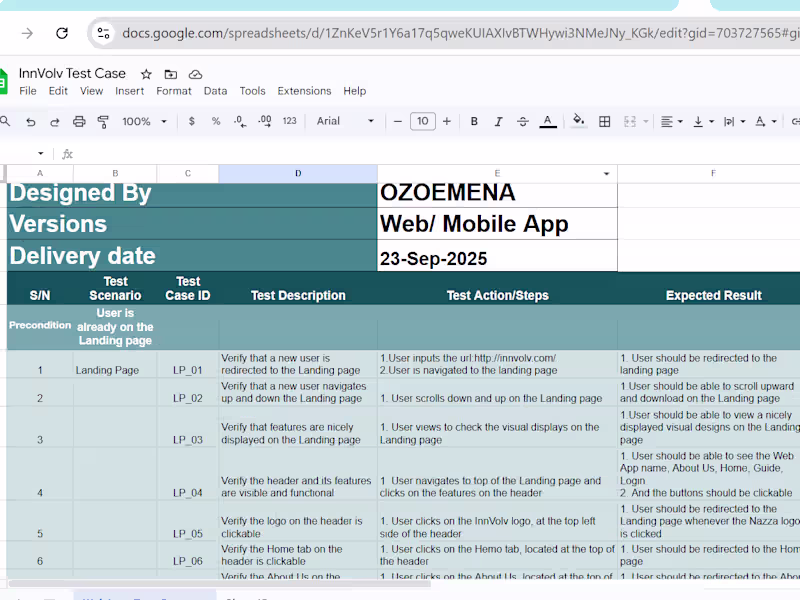Image resolution: width=800 pixels, height=600 pixels.
Task: Redo the last action
Action: pyautogui.click(x=55, y=121)
